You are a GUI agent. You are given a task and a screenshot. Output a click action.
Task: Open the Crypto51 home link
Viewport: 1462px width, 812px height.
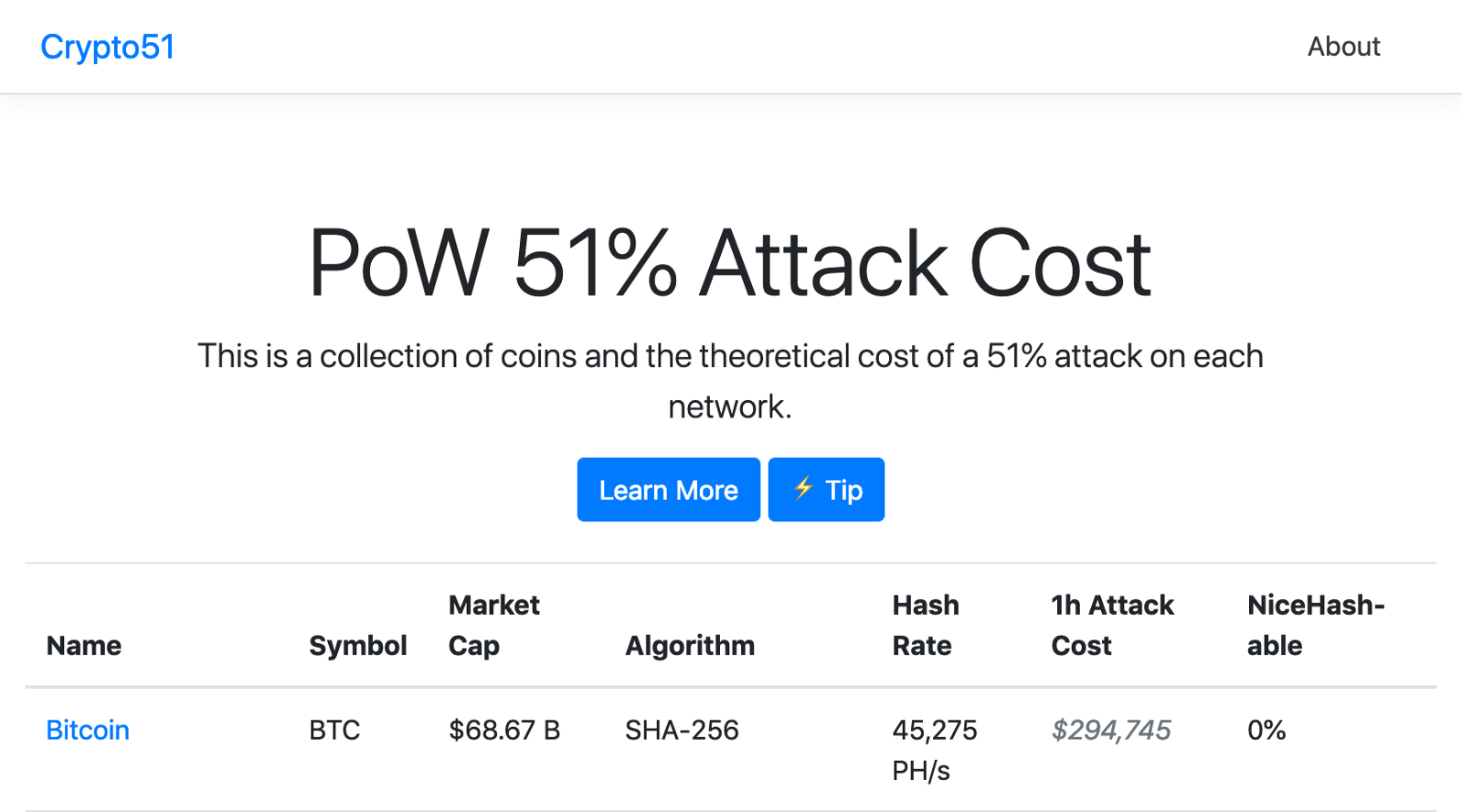point(108,47)
